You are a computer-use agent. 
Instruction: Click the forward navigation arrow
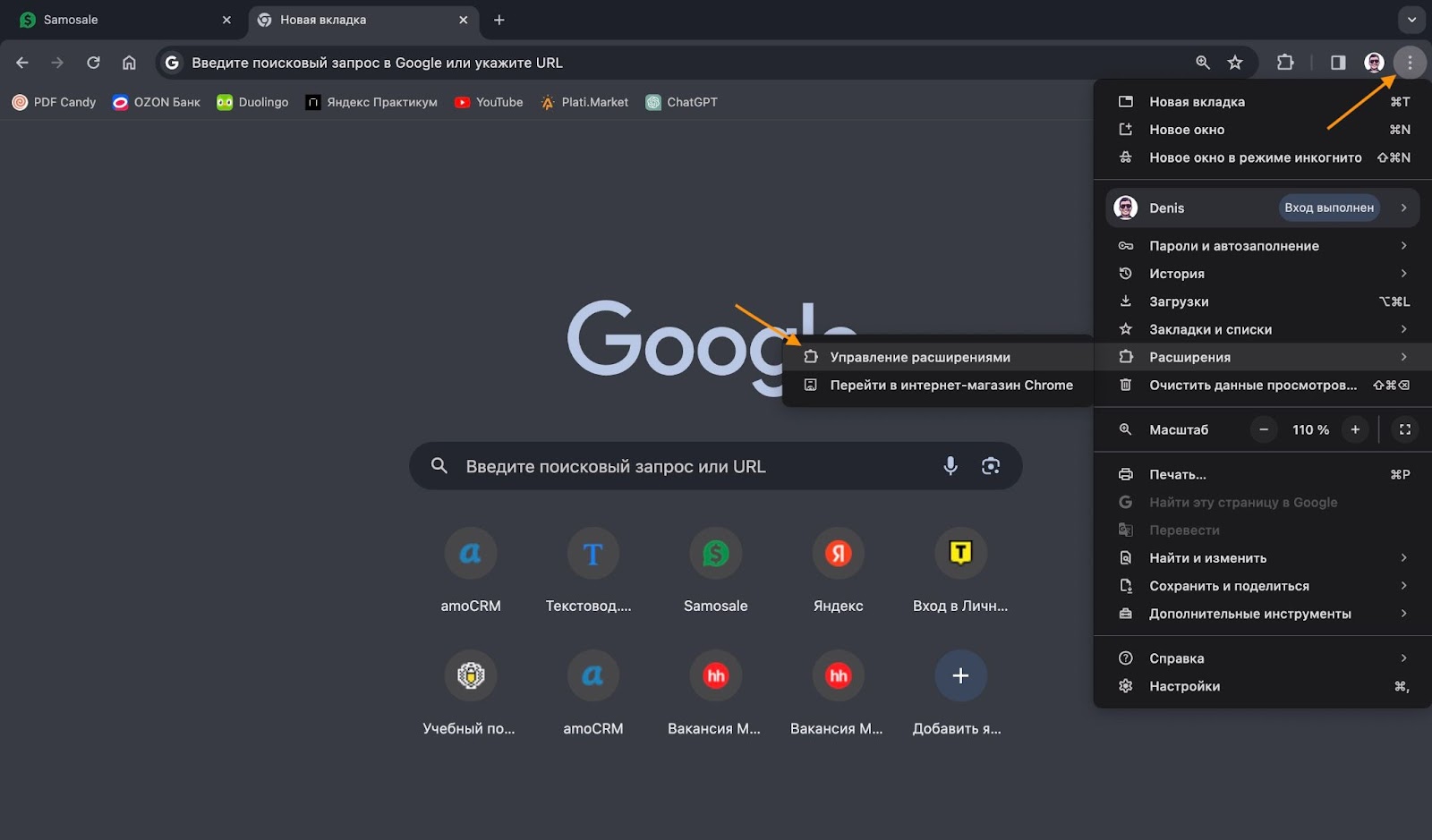(x=57, y=63)
